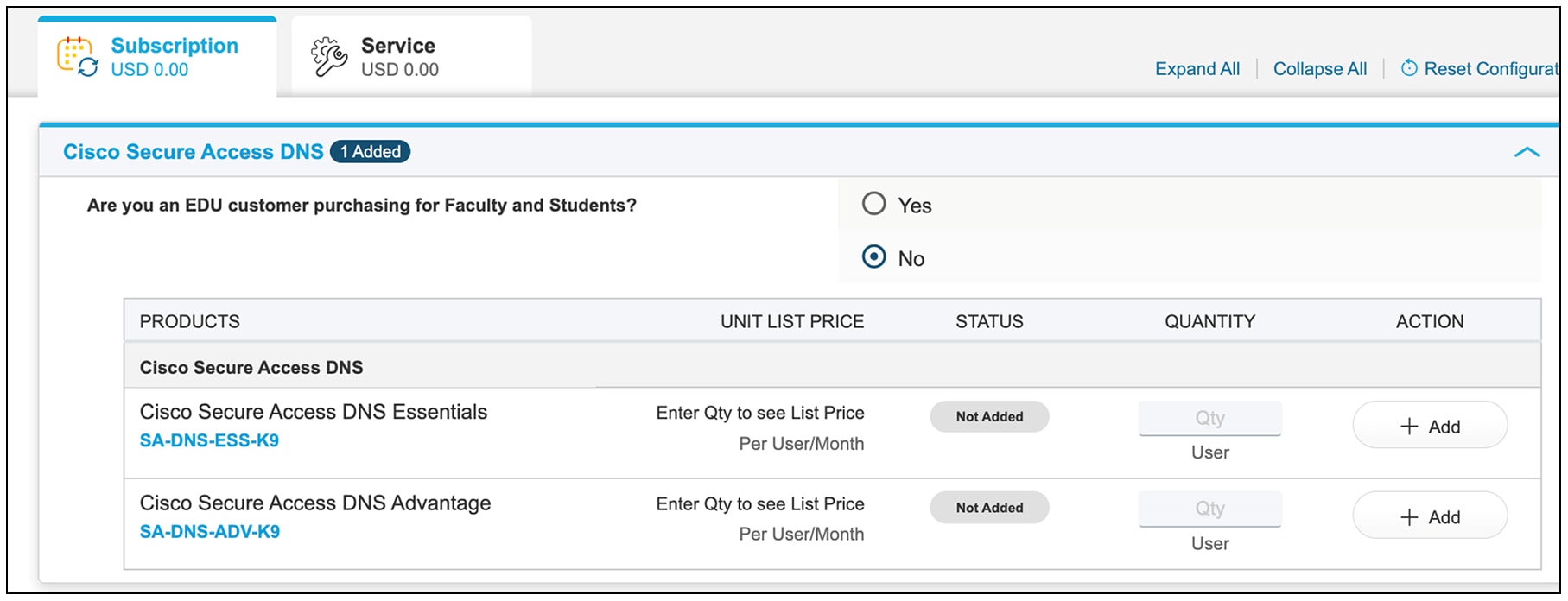
Task: Click Essentials 'Enter Qty to see List Price'
Action: (760, 413)
